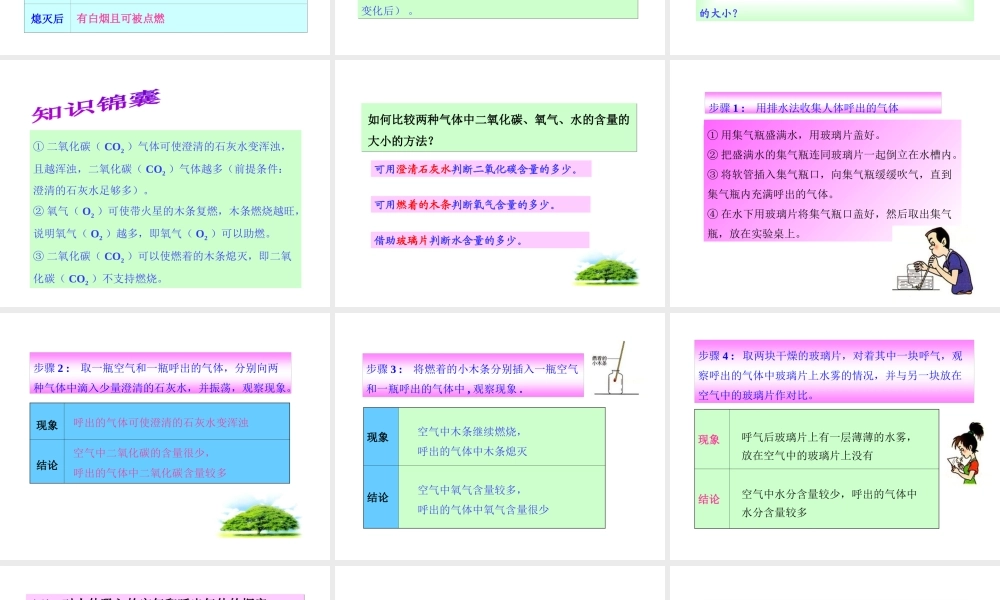Click the red 结论 cell in the 步骤4 table
1000x600 pixels.
[712, 499]
